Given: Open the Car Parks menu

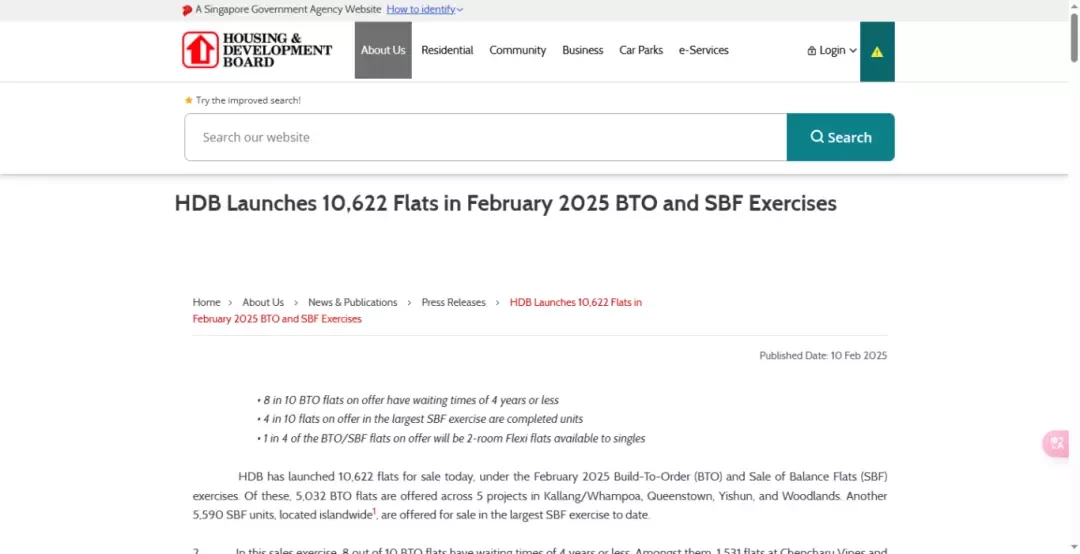Looking at the screenshot, I should 641,50.
